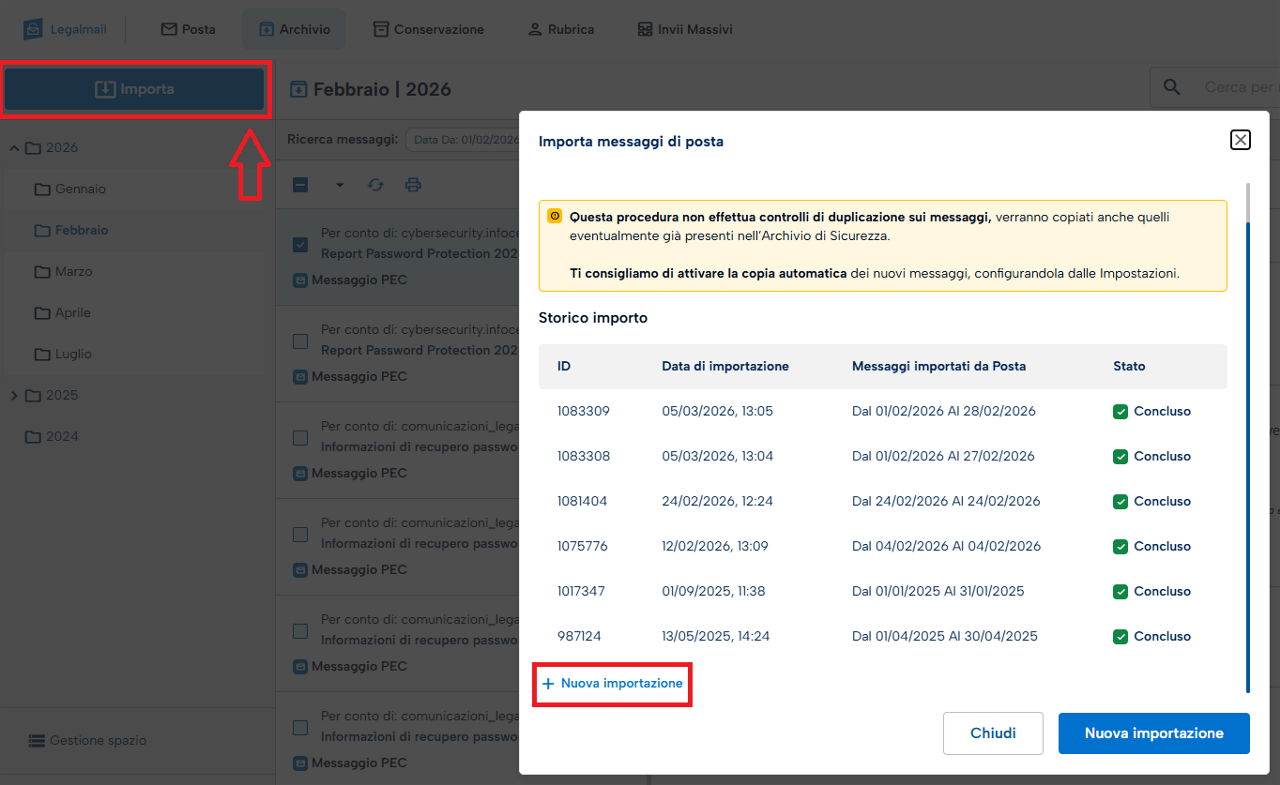
Task: Open the Archivio tab
Action: (294, 29)
